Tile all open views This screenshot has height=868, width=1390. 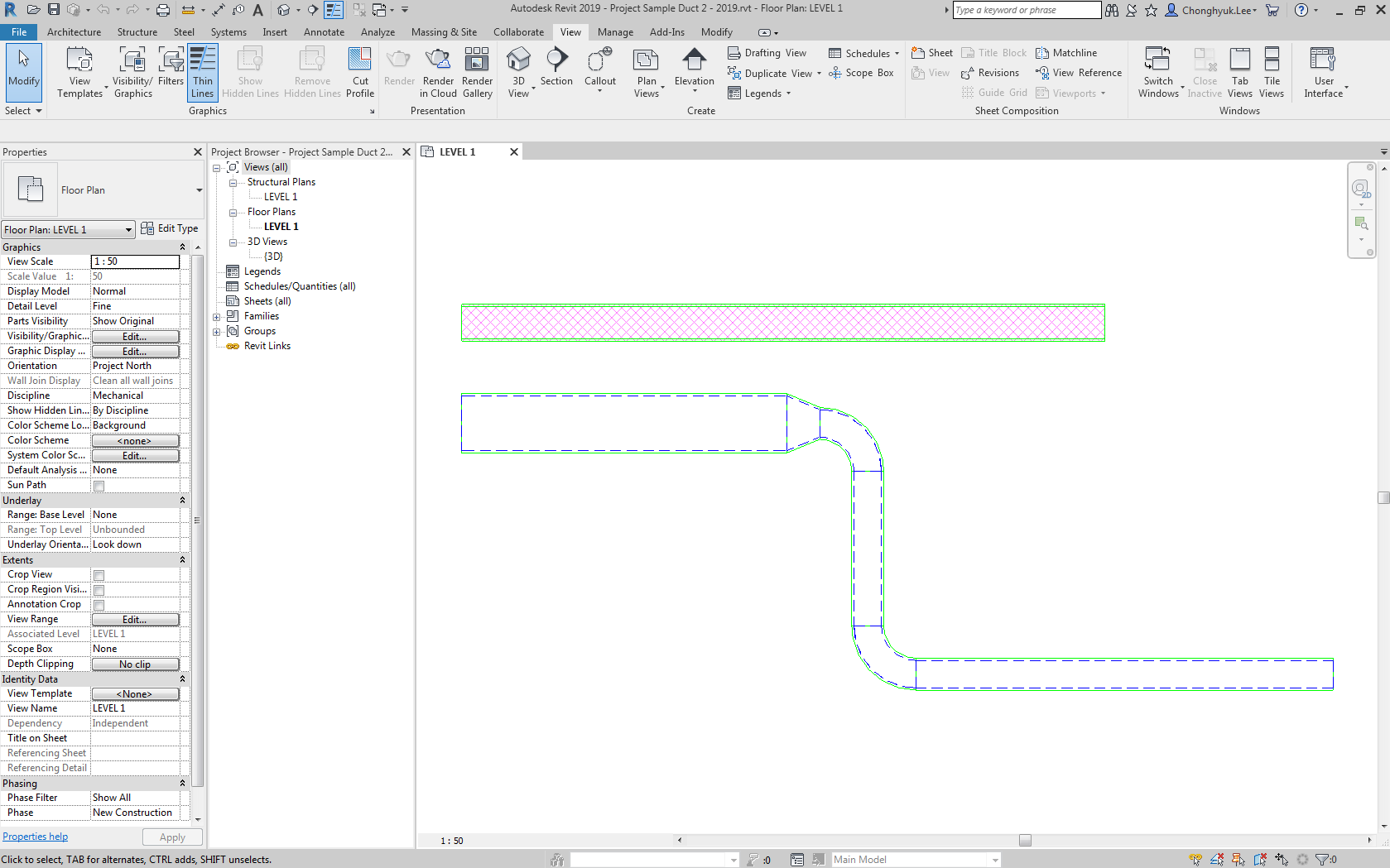coord(1271,72)
